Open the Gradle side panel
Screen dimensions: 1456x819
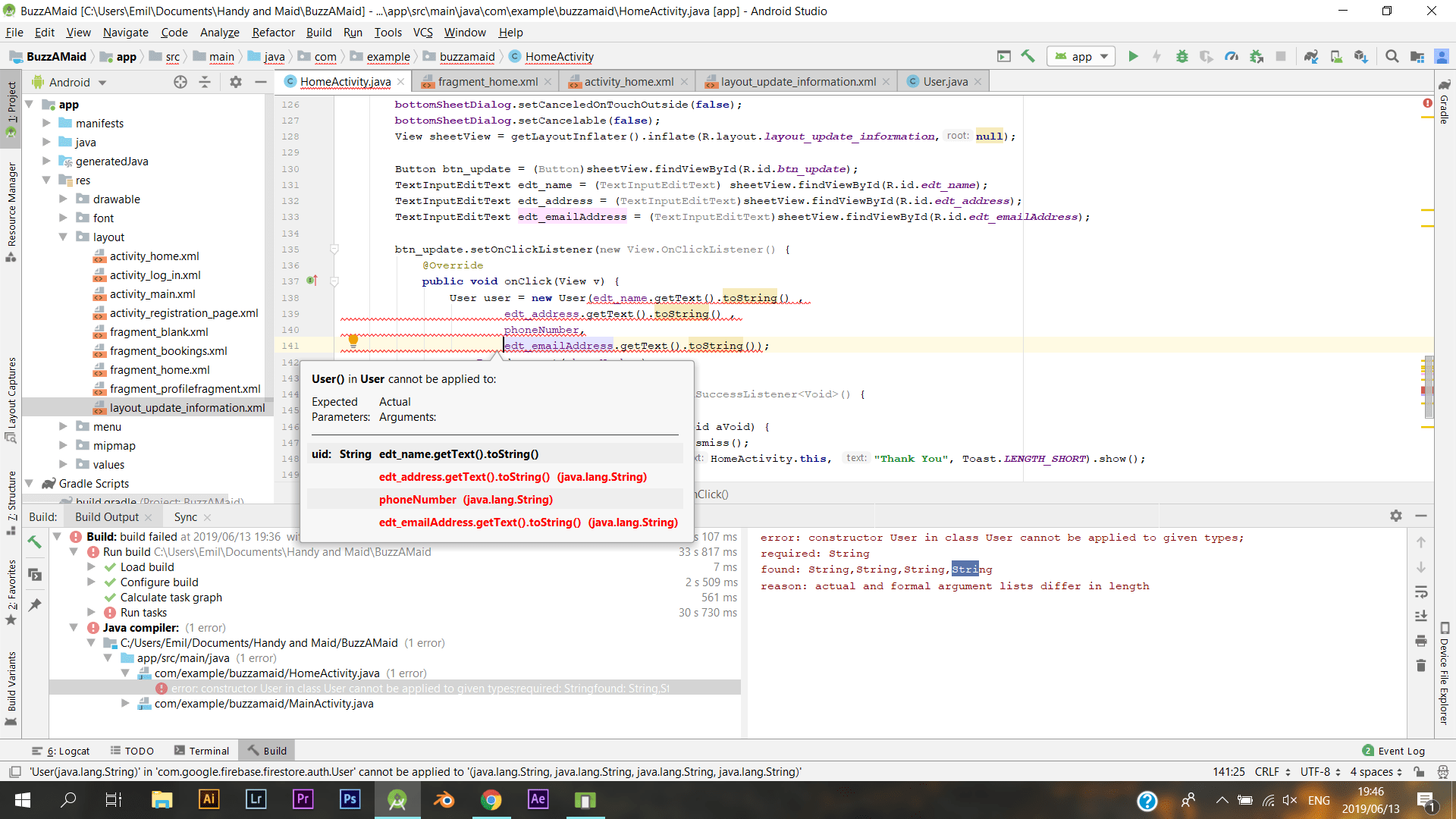click(1445, 101)
